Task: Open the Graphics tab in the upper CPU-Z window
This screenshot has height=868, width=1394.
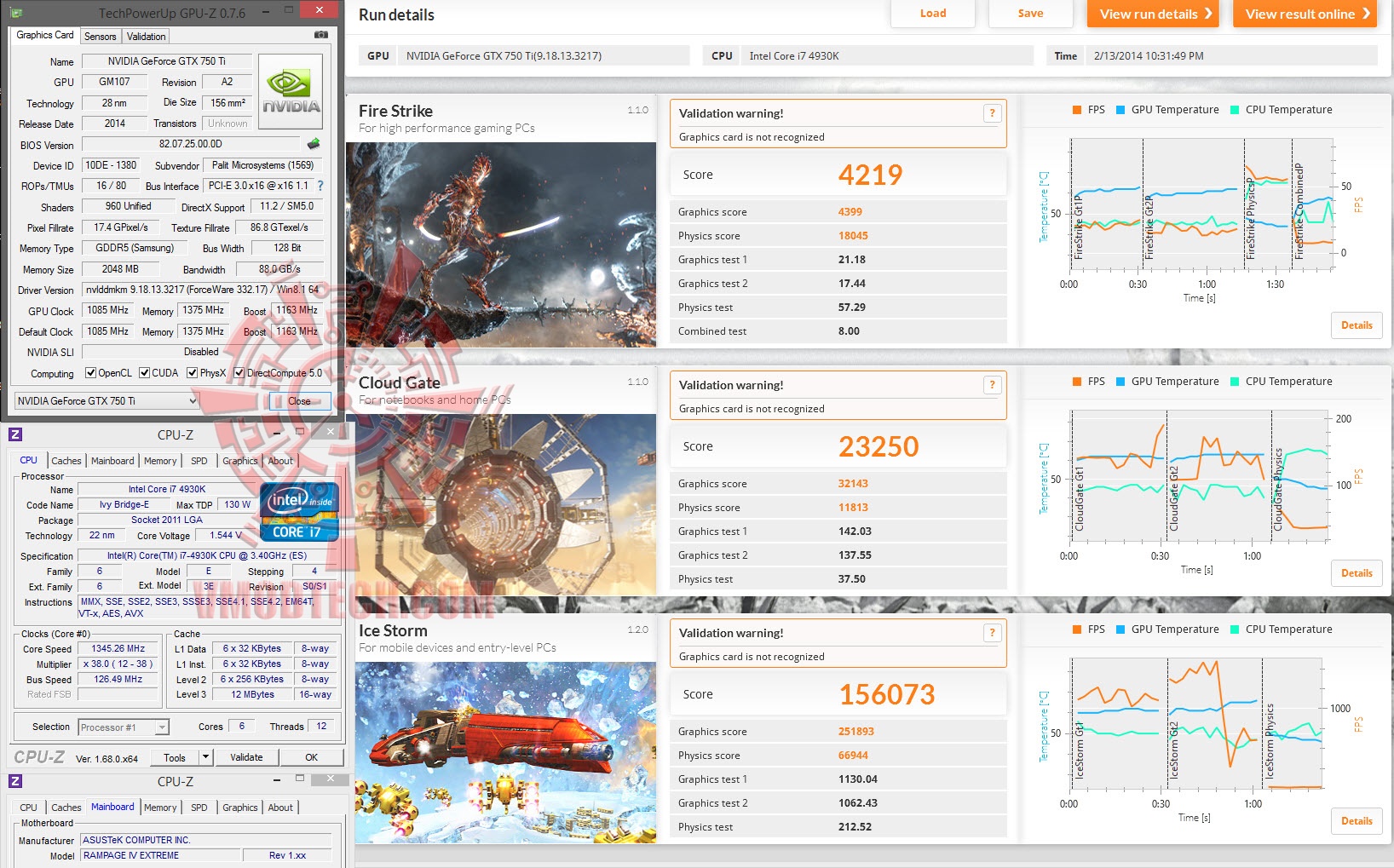Action: click(240, 461)
